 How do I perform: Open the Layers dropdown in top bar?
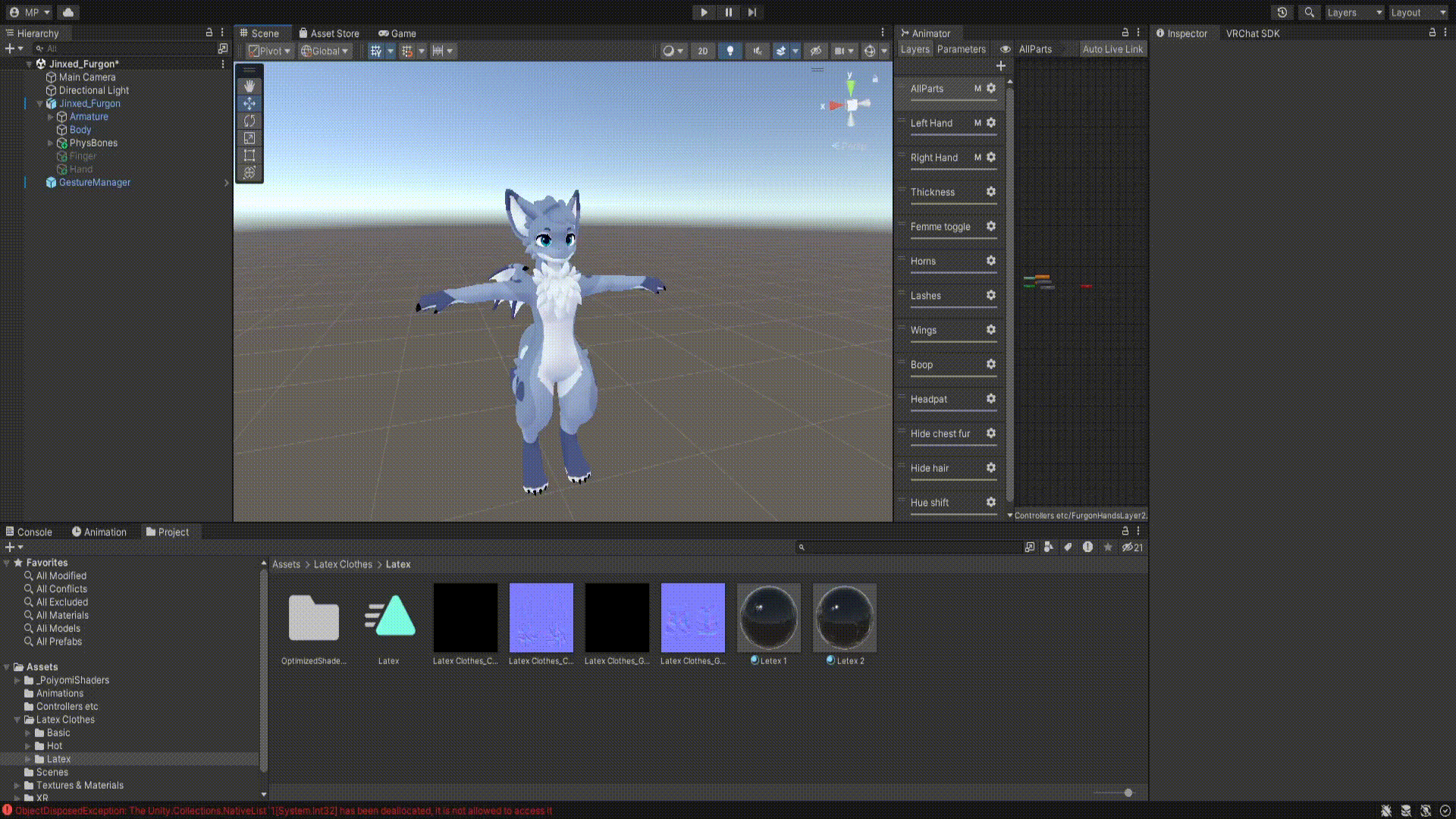[x=1354, y=12]
